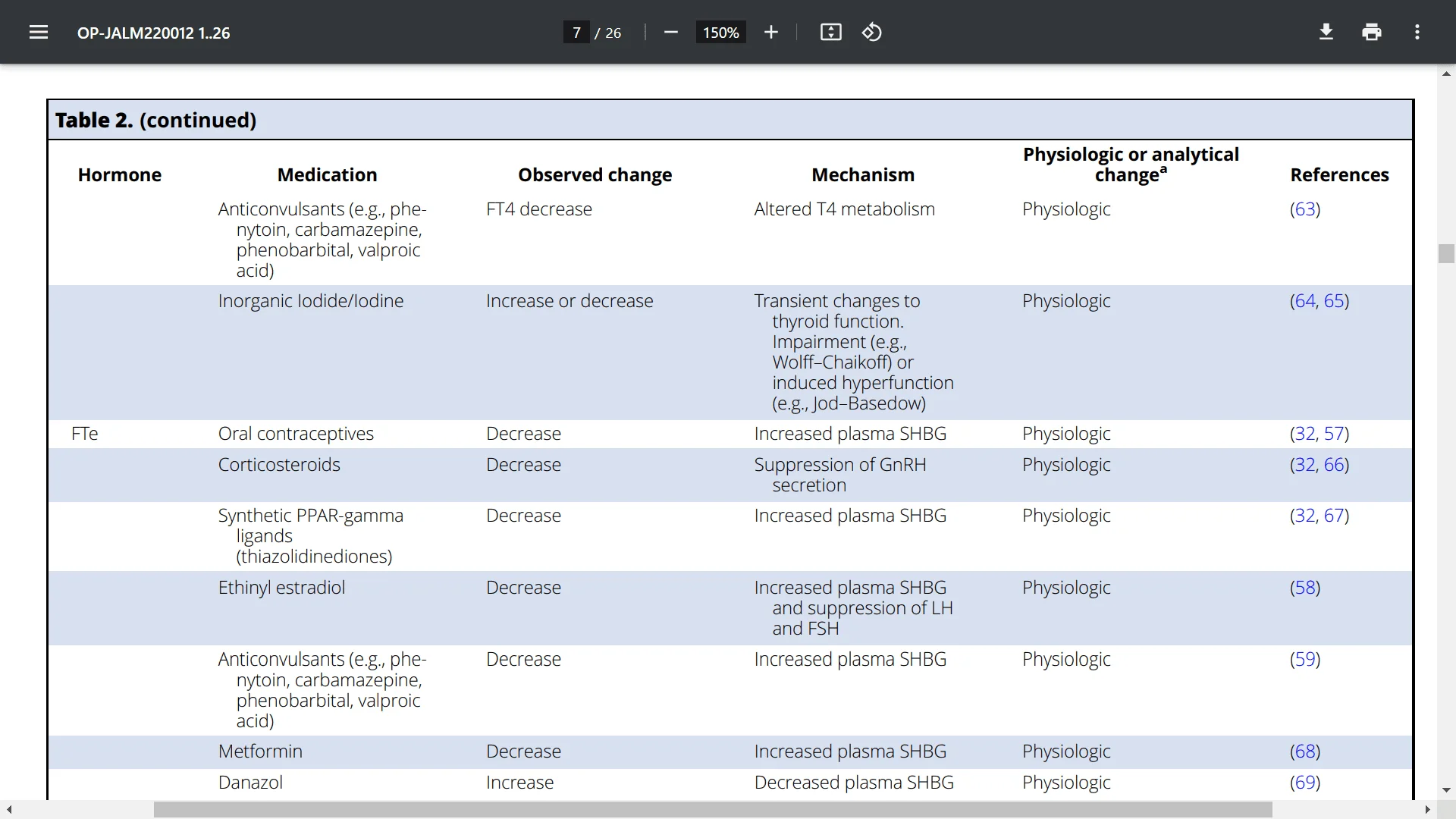Open the more actions menu

click(x=1417, y=32)
